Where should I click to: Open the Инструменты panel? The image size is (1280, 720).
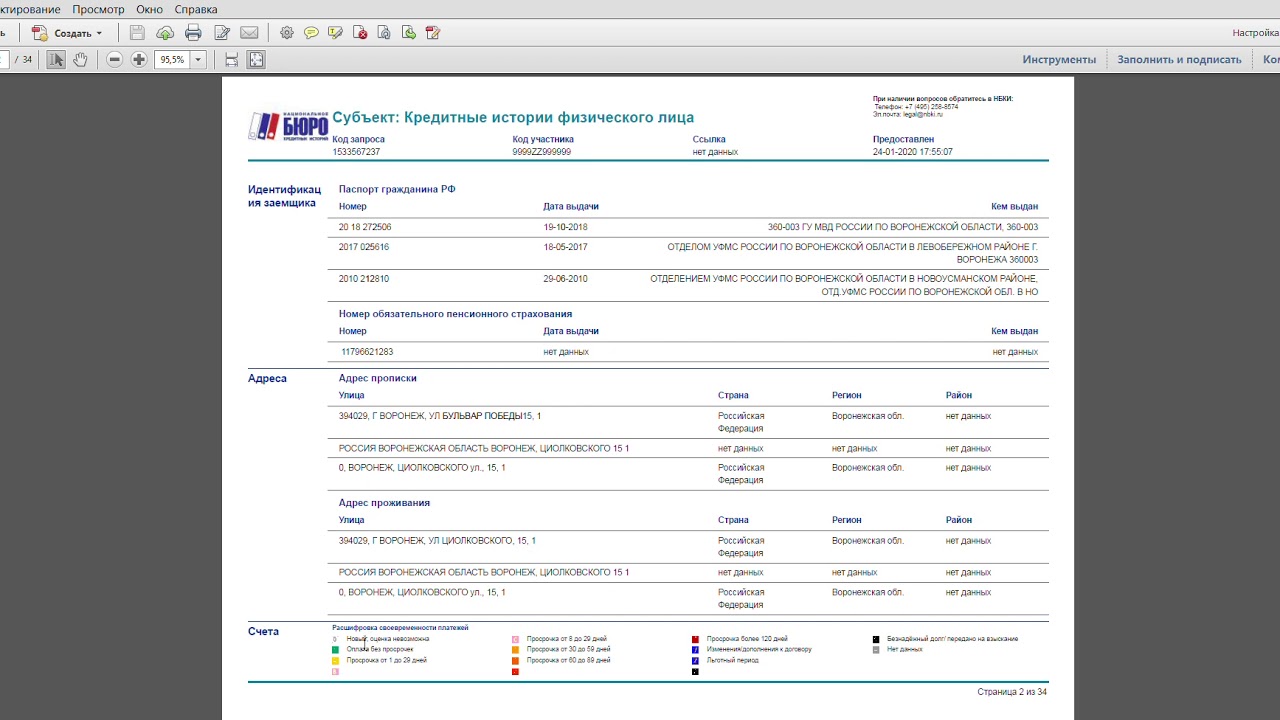pyautogui.click(x=1059, y=60)
